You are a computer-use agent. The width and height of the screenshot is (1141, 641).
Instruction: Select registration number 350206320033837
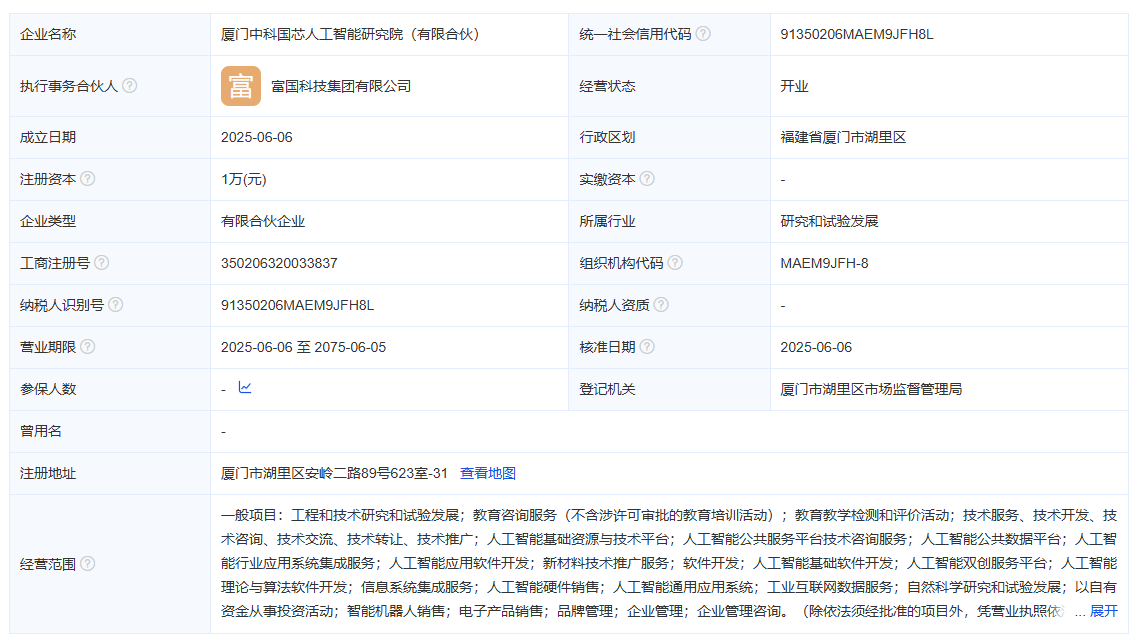coord(279,263)
